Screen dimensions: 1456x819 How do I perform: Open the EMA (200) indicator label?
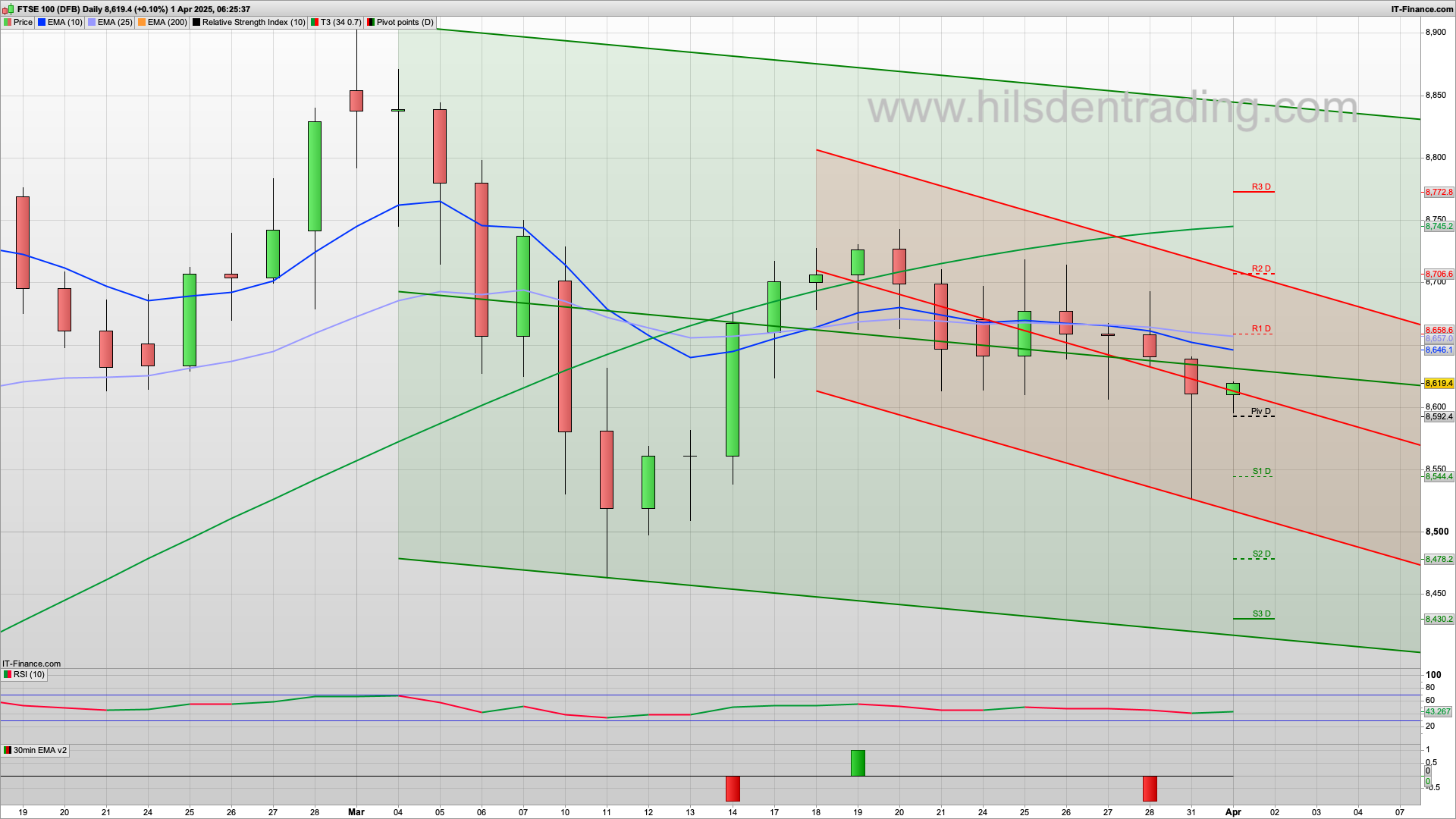pos(168,22)
